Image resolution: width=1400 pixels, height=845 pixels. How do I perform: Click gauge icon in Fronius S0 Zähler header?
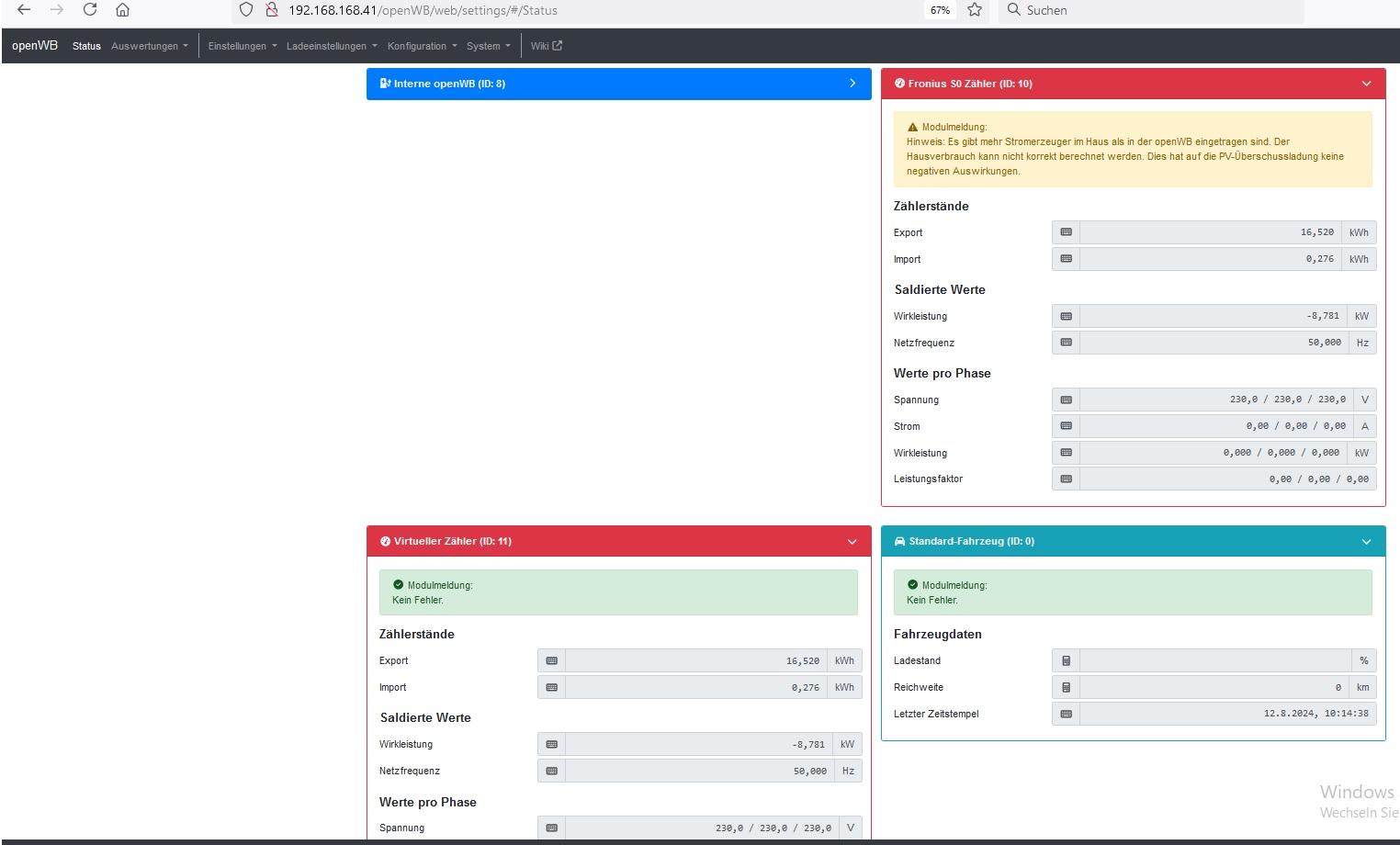point(899,84)
